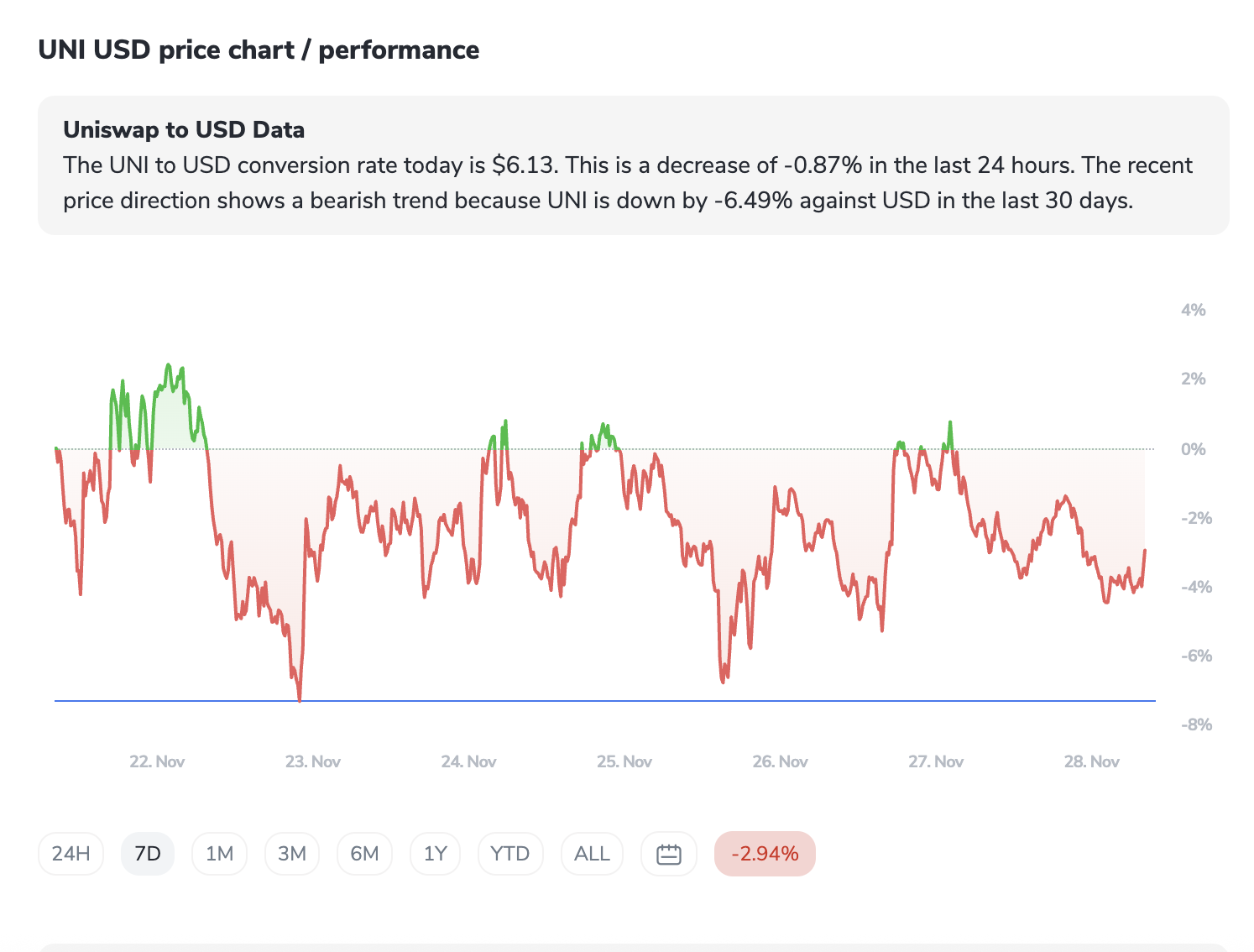This screenshot has width=1254, height=952.
Task: Click the 0% y-axis label
Action: point(1193,449)
